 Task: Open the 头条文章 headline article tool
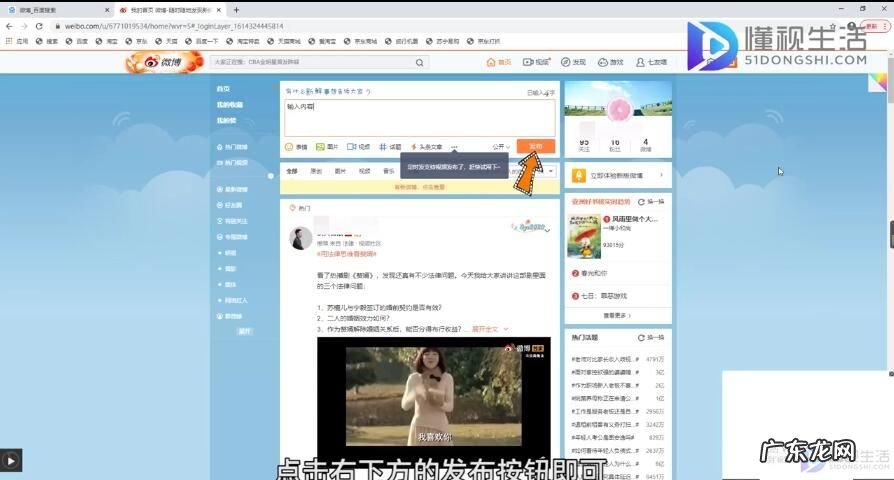(426, 147)
